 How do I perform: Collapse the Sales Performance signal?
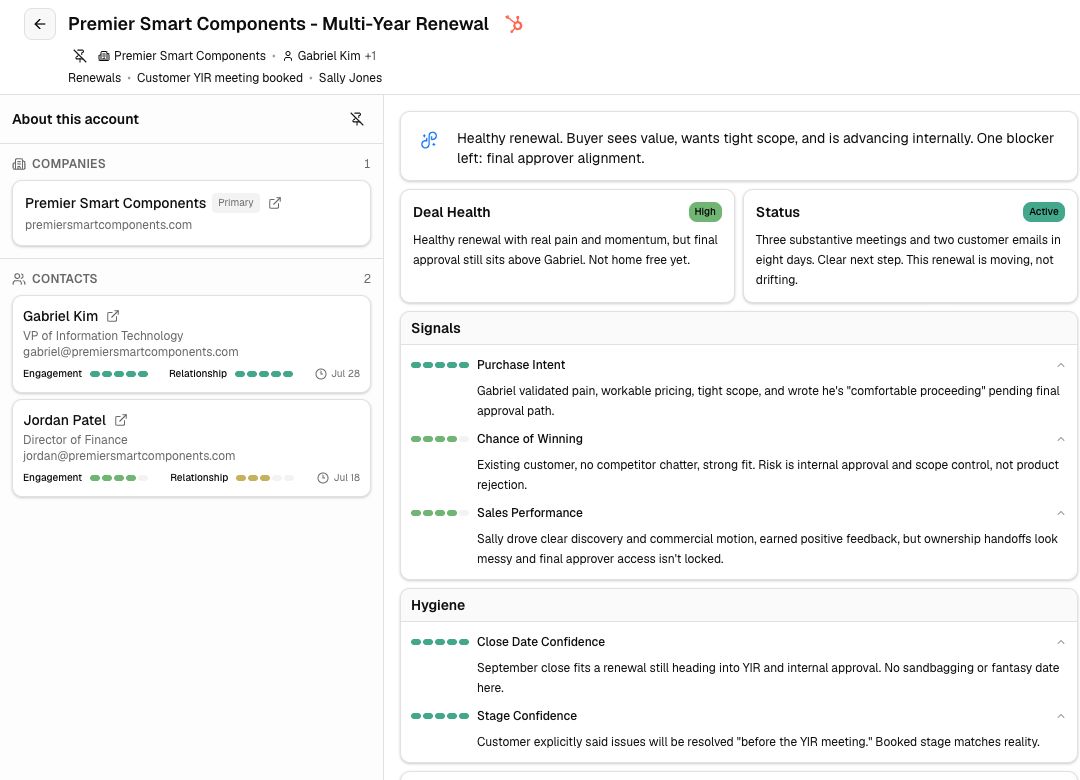[x=1061, y=513]
